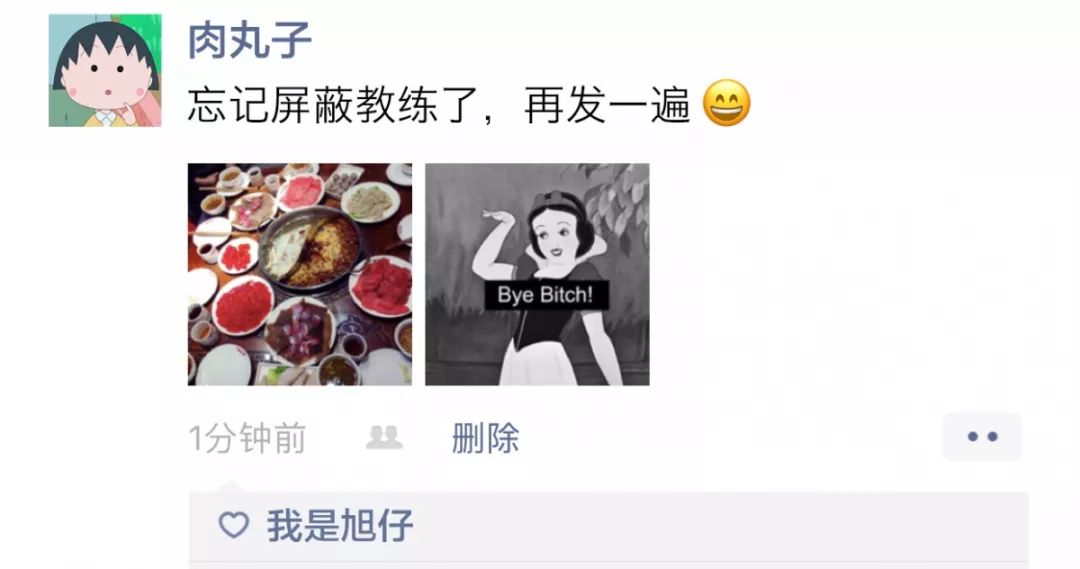Viewport: 1080px width, 569px height.
Task: Tap the small pointer above likes bar
Action: (x=231, y=487)
